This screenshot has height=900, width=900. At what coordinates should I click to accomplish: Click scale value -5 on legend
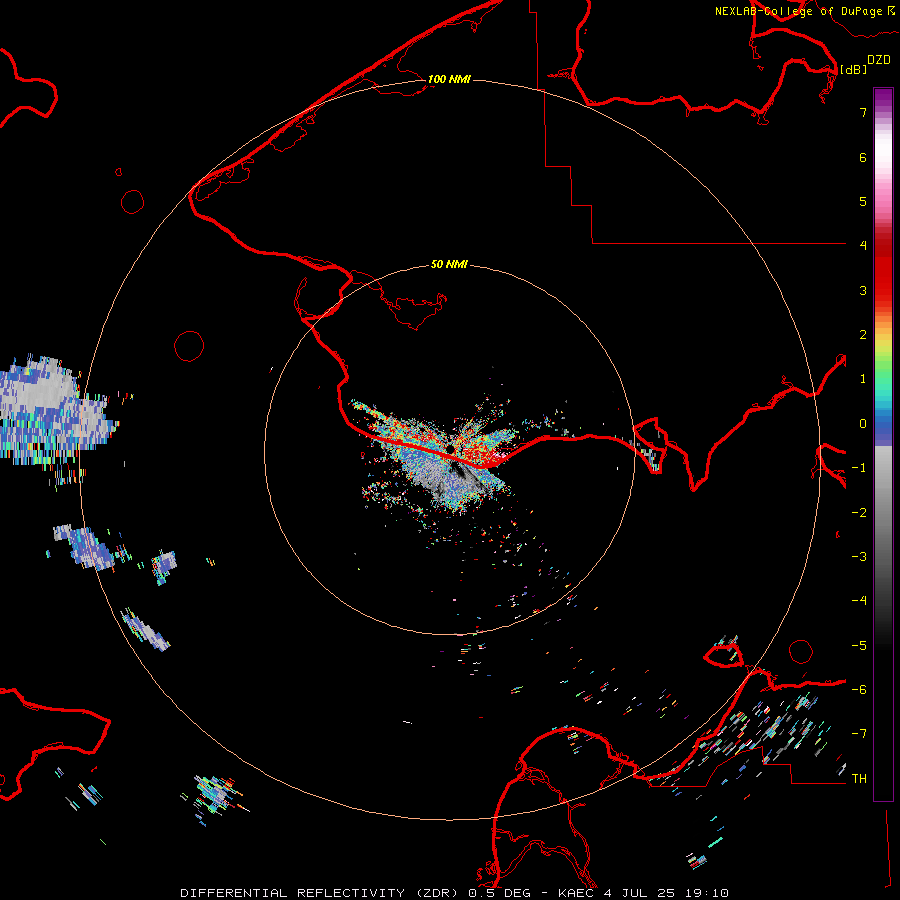pos(859,646)
